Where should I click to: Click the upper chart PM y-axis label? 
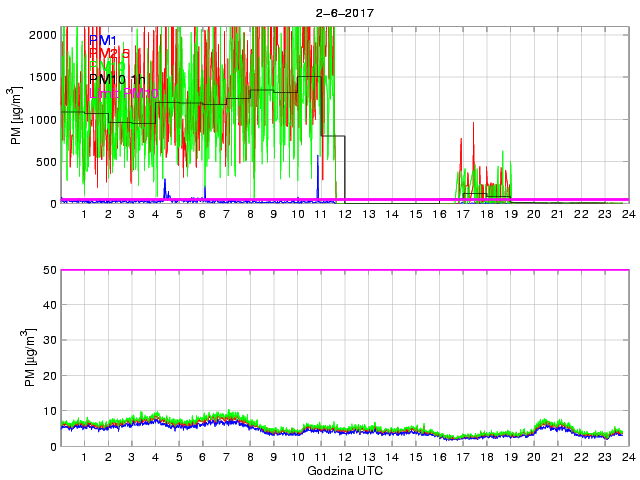[x=17, y=117]
